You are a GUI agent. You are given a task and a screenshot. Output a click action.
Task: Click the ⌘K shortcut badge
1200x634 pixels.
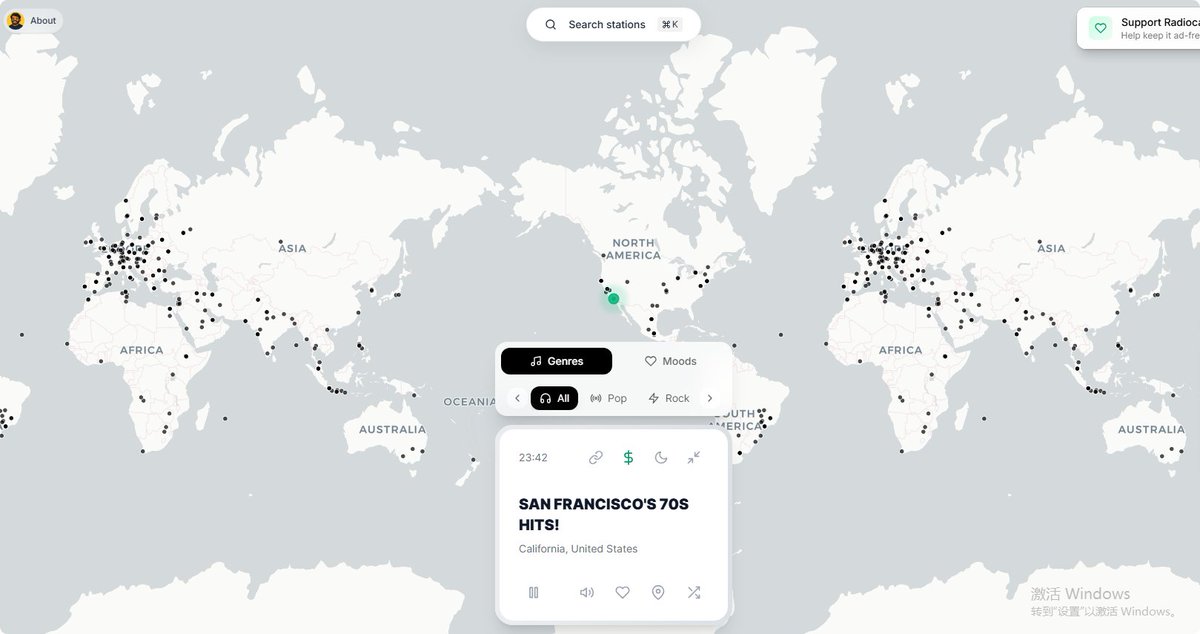click(670, 24)
